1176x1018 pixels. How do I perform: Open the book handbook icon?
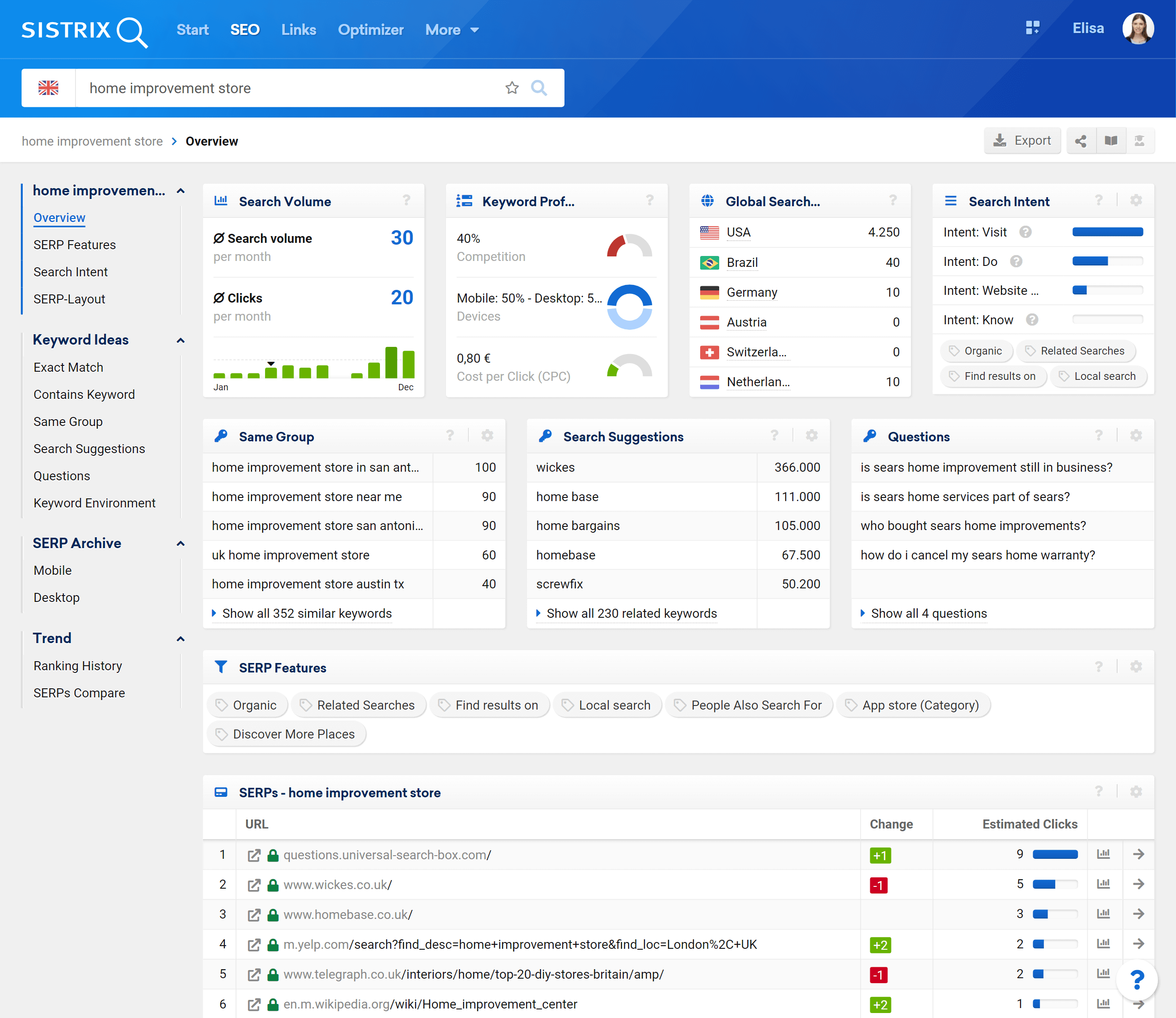[1111, 141]
